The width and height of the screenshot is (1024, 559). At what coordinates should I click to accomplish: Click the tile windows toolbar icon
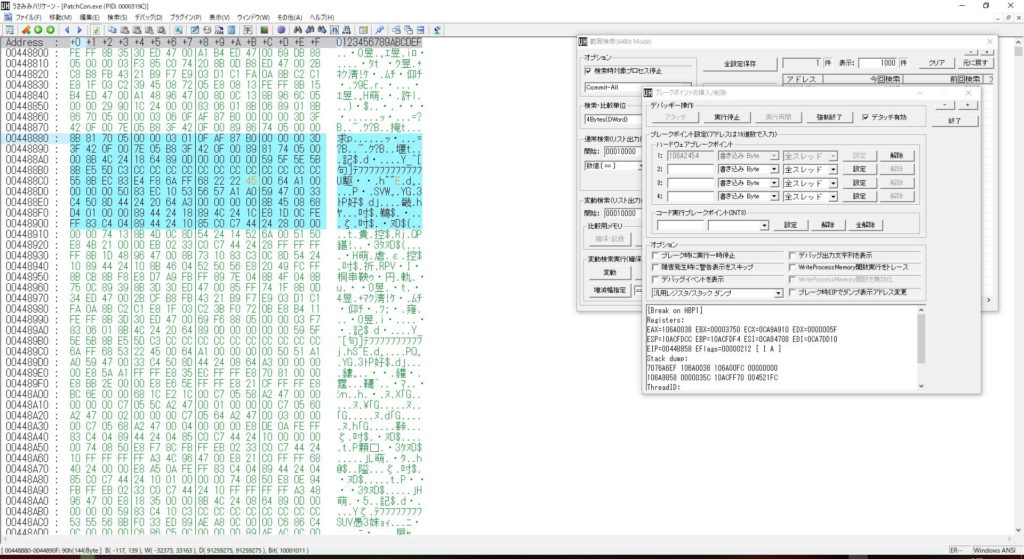pos(421,30)
